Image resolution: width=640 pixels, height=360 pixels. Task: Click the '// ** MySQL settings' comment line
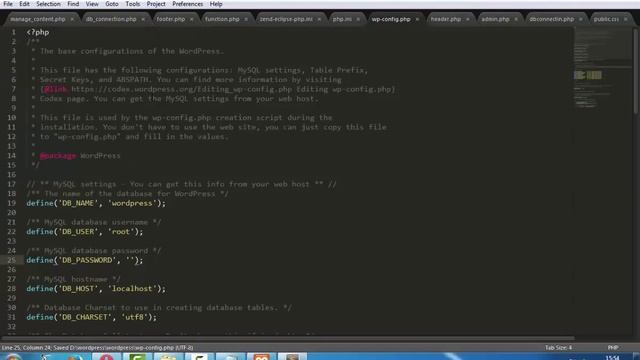tap(182, 184)
